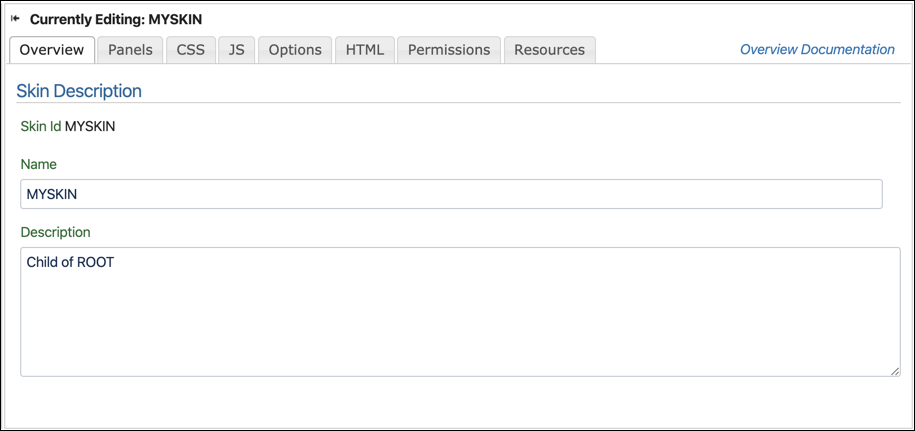Switch to the HTML tab

pos(365,50)
